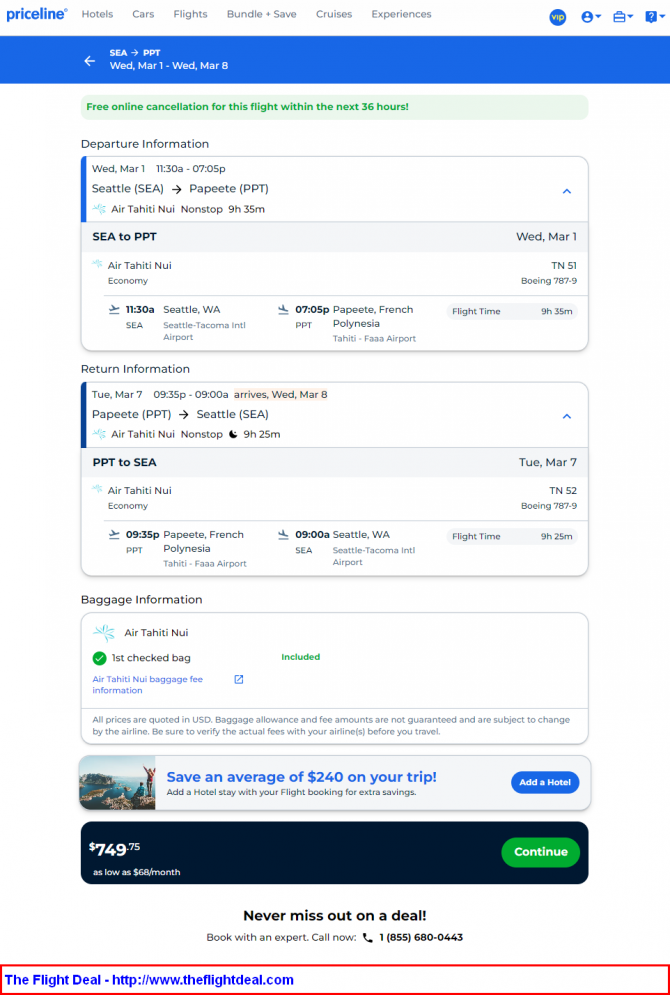Viewport: 670px width, 995px height.
Task: Click the green Continue button
Action: 541,852
